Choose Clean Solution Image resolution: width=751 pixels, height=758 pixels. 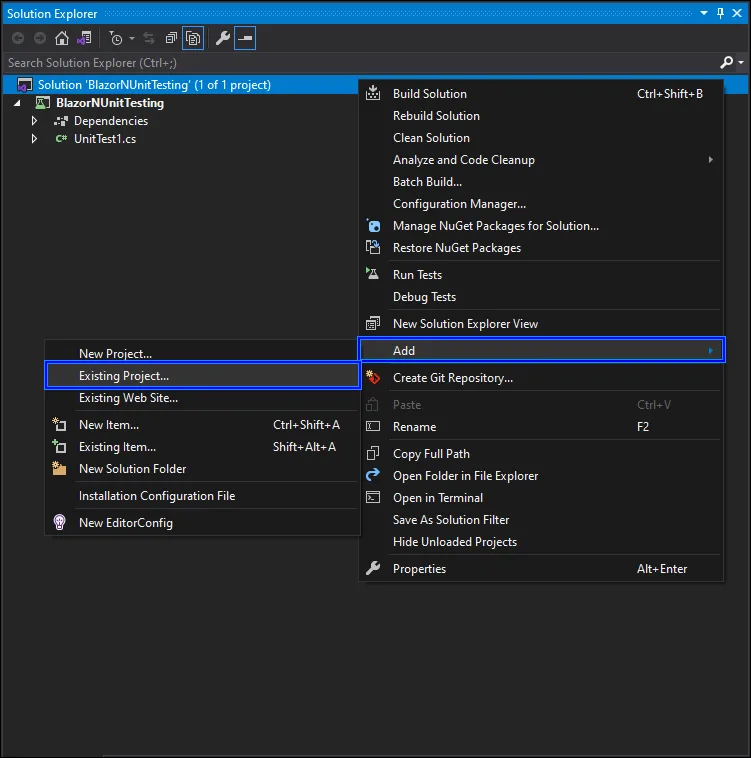[x=541, y=138]
